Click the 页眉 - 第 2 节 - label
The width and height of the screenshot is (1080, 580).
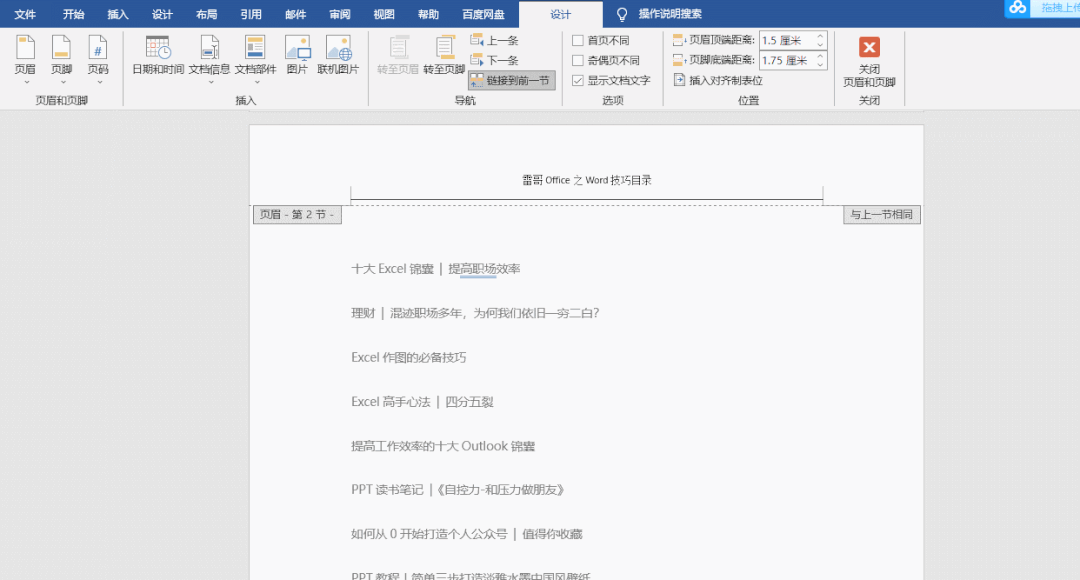[x=298, y=215]
